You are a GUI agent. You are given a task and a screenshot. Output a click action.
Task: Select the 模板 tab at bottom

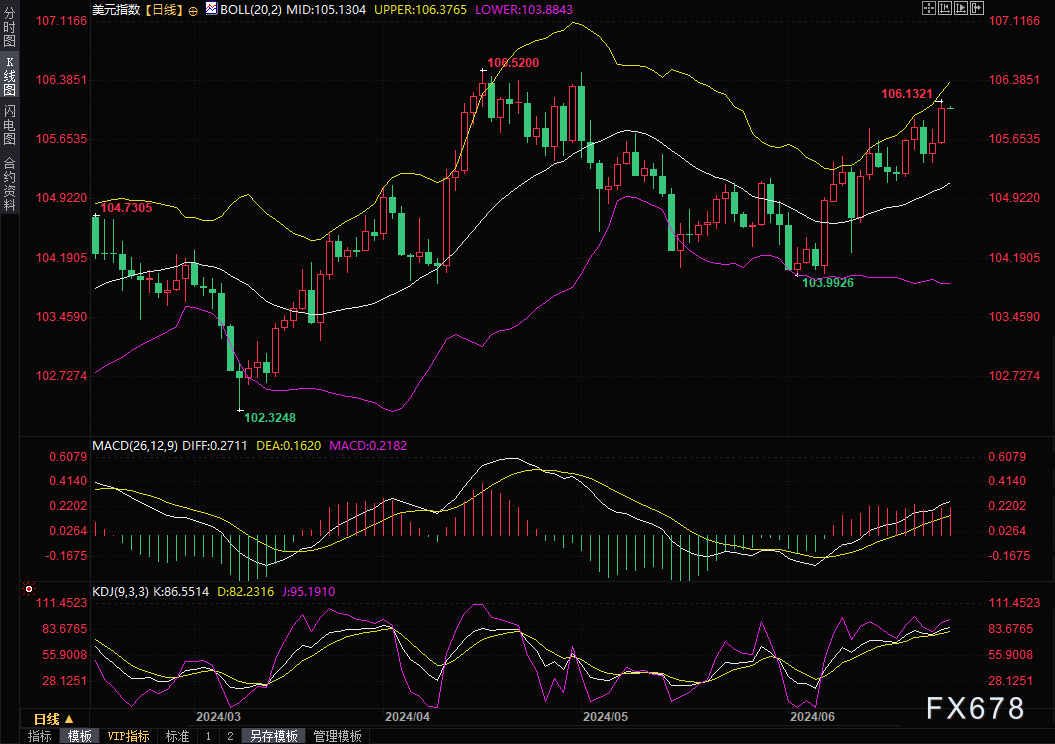point(79,736)
